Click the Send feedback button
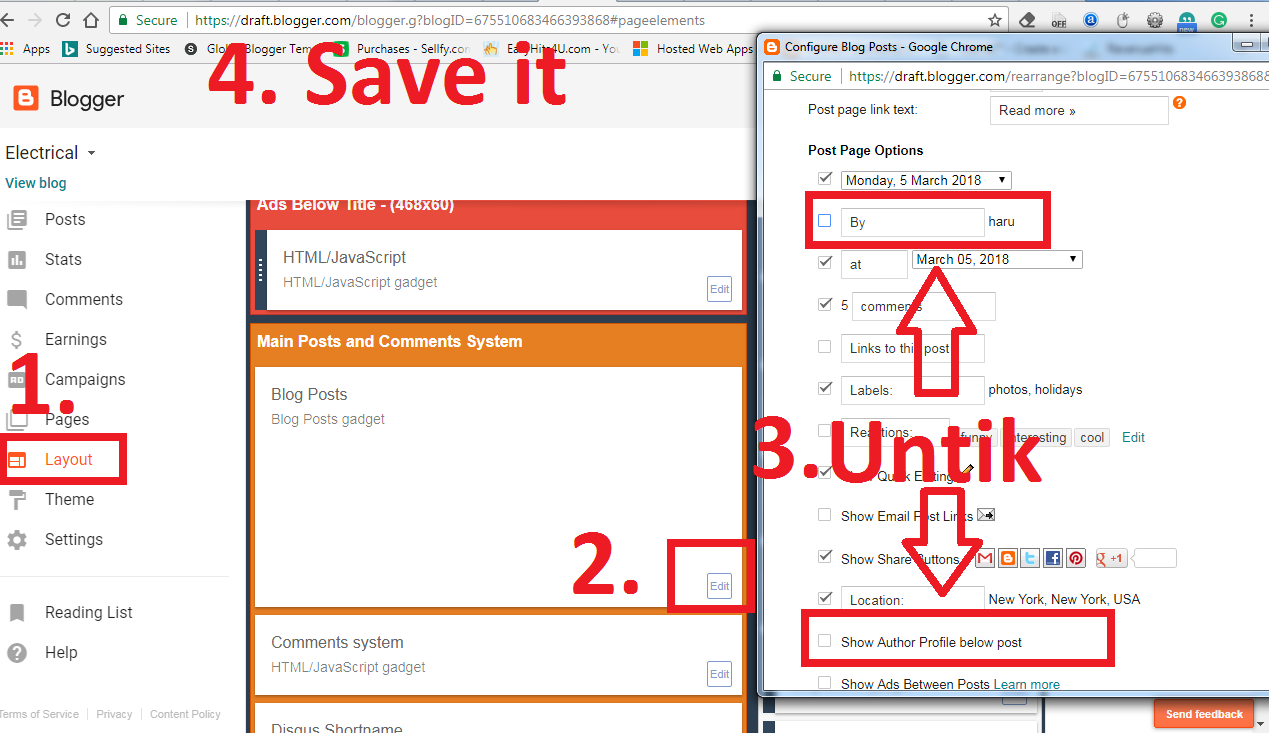The width and height of the screenshot is (1269, 733). pyautogui.click(x=1204, y=714)
